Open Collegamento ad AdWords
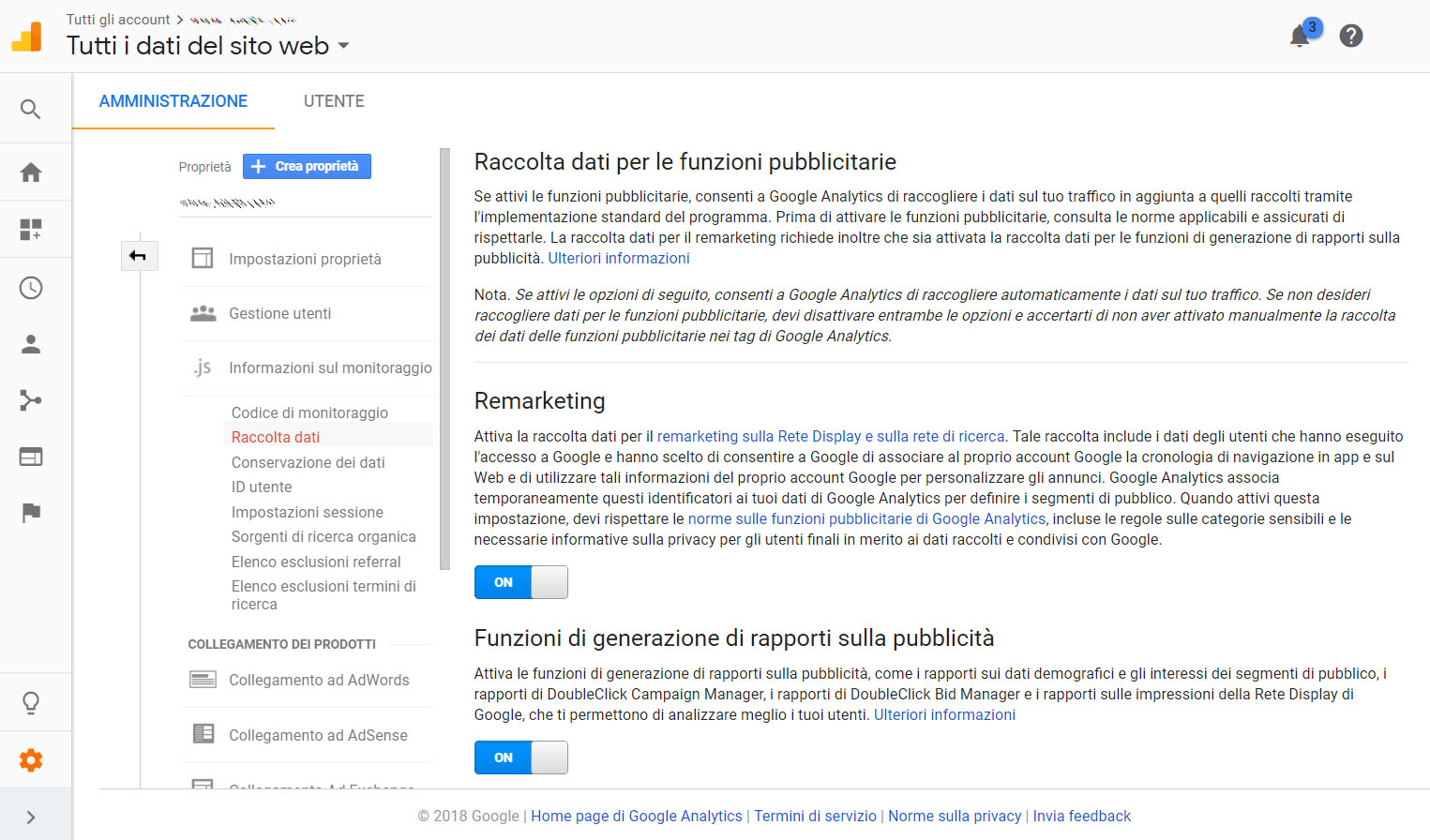 [319, 680]
